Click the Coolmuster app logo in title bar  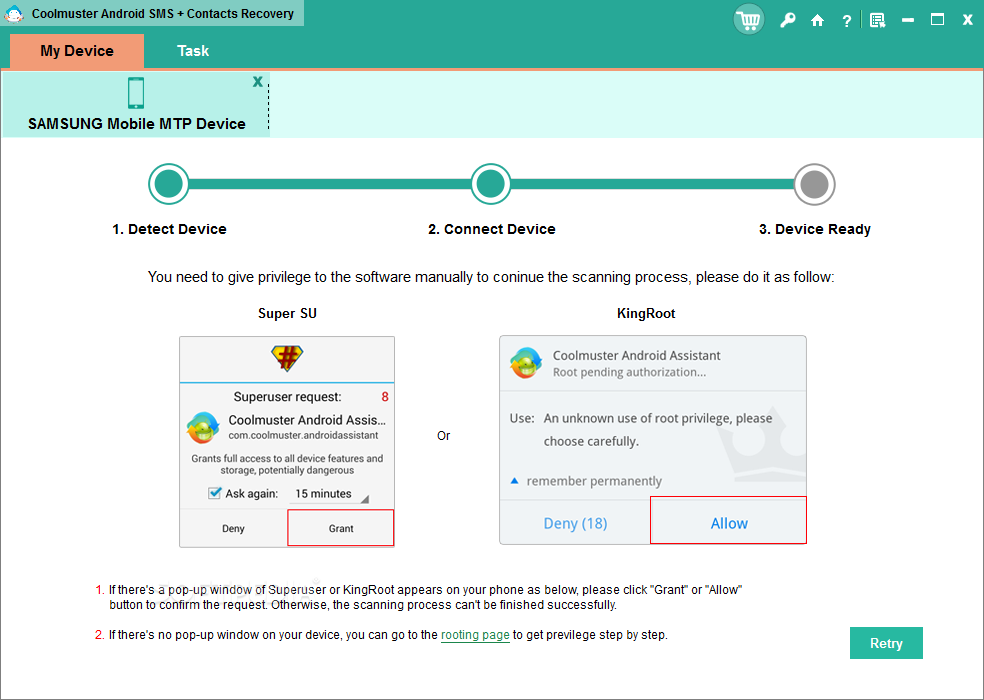point(14,14)
